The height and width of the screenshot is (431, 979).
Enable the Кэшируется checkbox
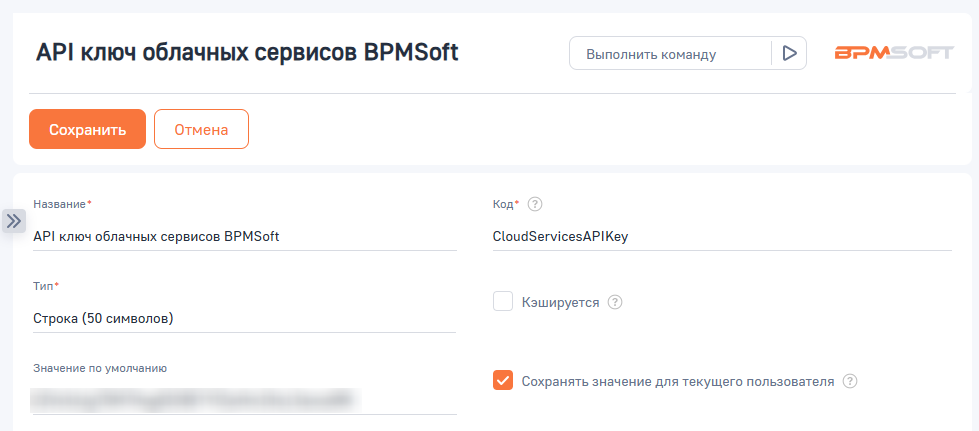[x=503, y=302]
